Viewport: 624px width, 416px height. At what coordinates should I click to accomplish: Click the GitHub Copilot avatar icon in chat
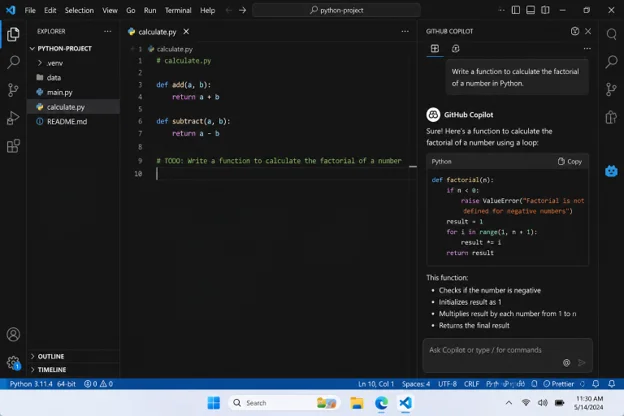tap(433, 115)
